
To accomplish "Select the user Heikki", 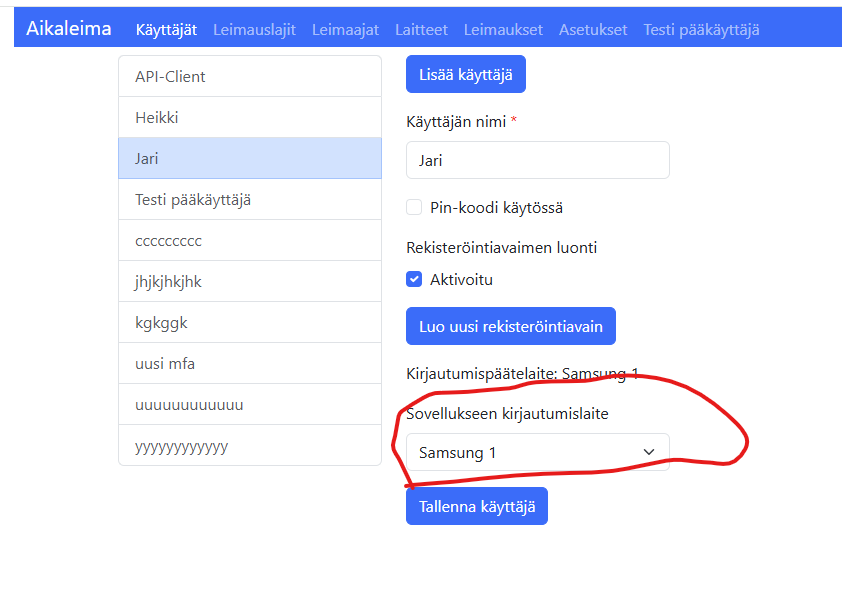I will (x=250, y=117).
